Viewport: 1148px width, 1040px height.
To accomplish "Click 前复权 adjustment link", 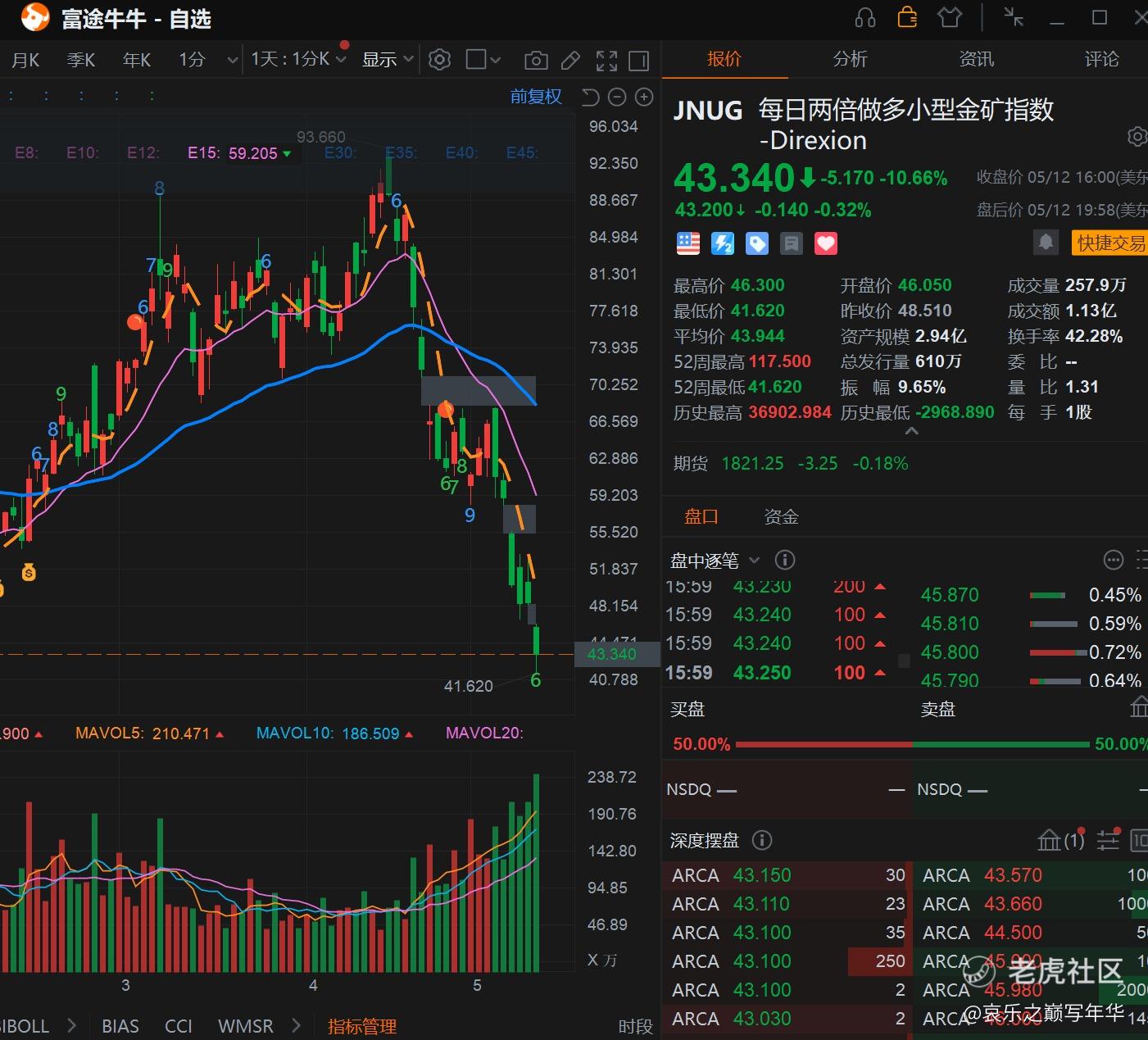I will click(536, 97).
